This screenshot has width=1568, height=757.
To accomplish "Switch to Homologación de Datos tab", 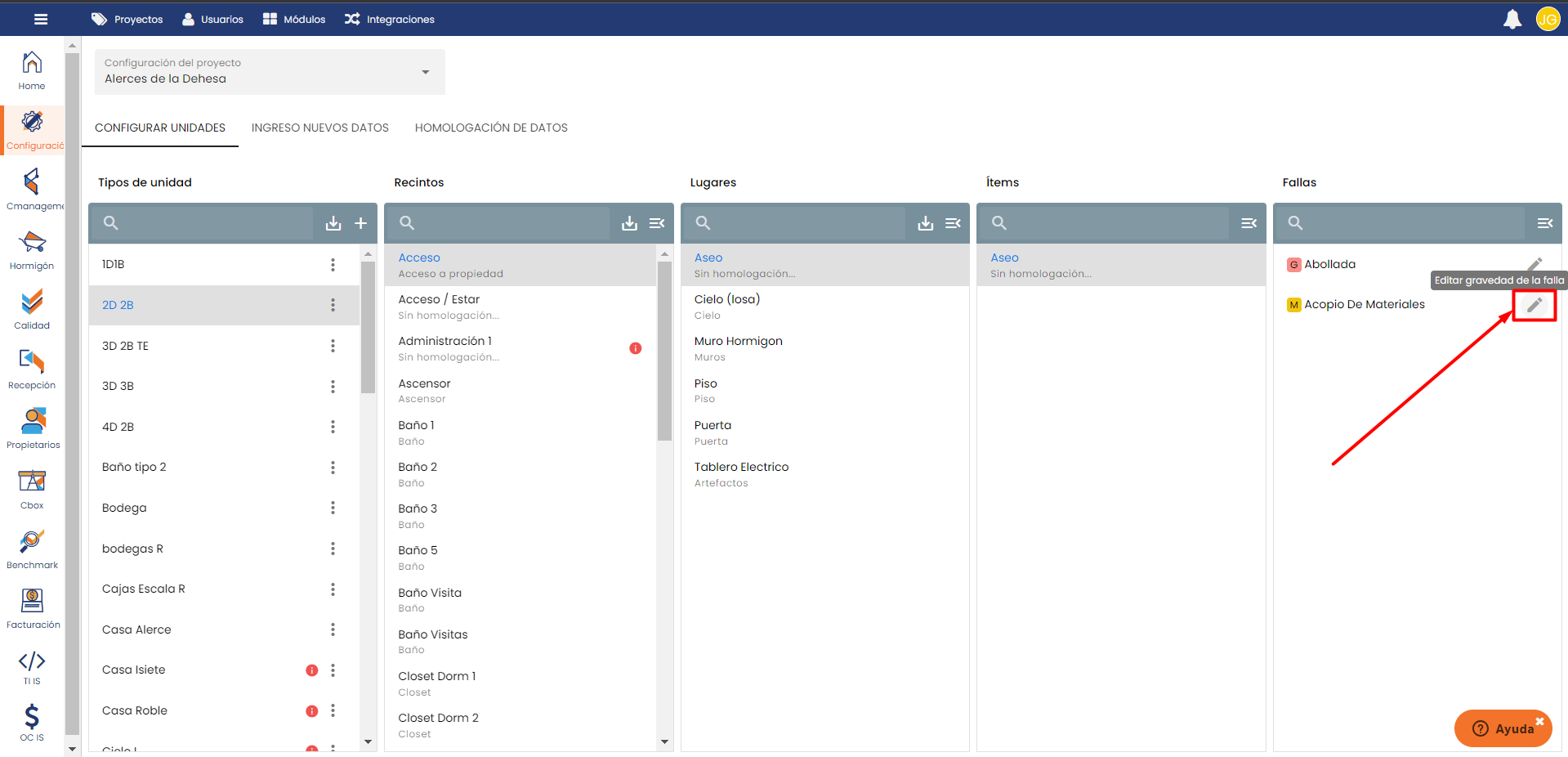I will pos(490,128).
